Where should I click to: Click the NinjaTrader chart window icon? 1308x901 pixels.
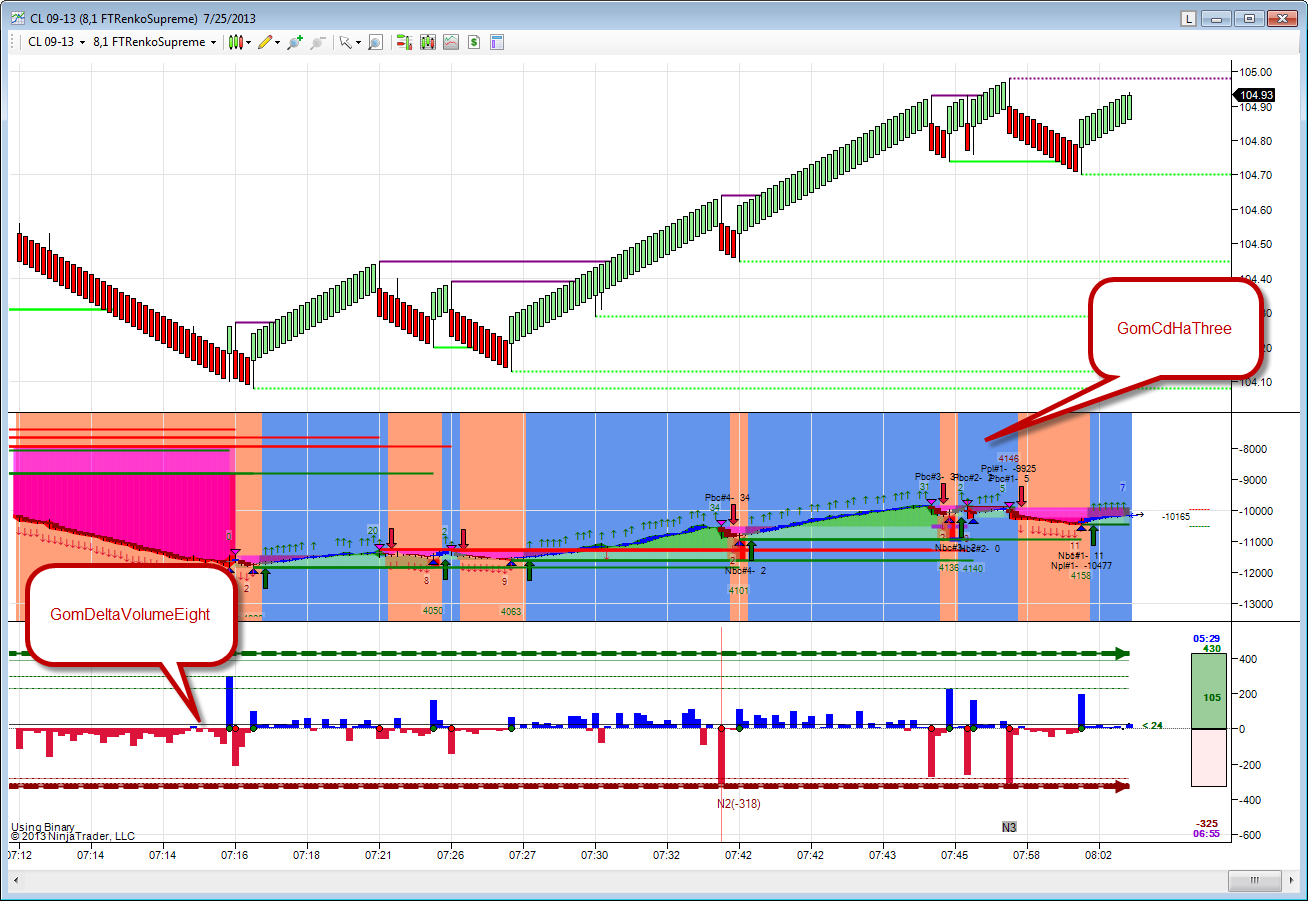[x=17, y=18]
